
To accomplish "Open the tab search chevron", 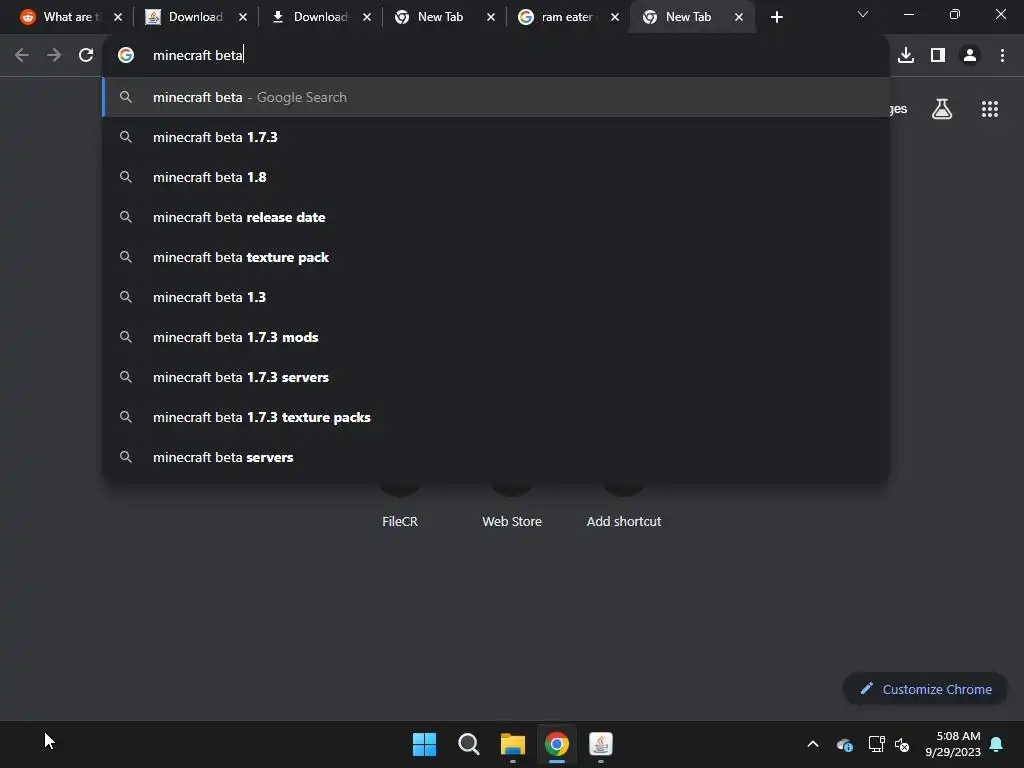I will tap(863, 14).
